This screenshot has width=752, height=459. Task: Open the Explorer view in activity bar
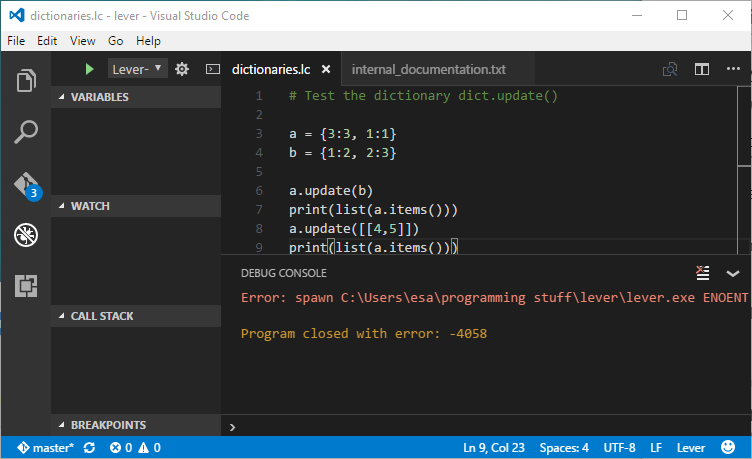pyautogui.click(x=26, y=80)
